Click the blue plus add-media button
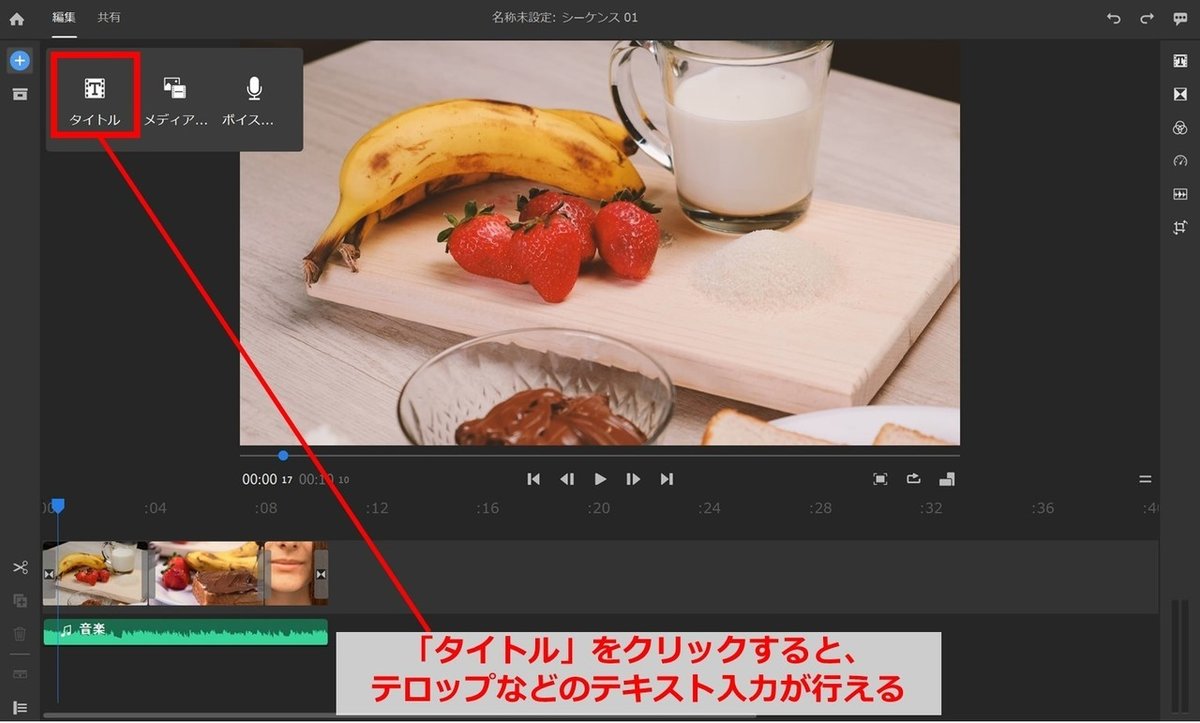 coord(20,61)
